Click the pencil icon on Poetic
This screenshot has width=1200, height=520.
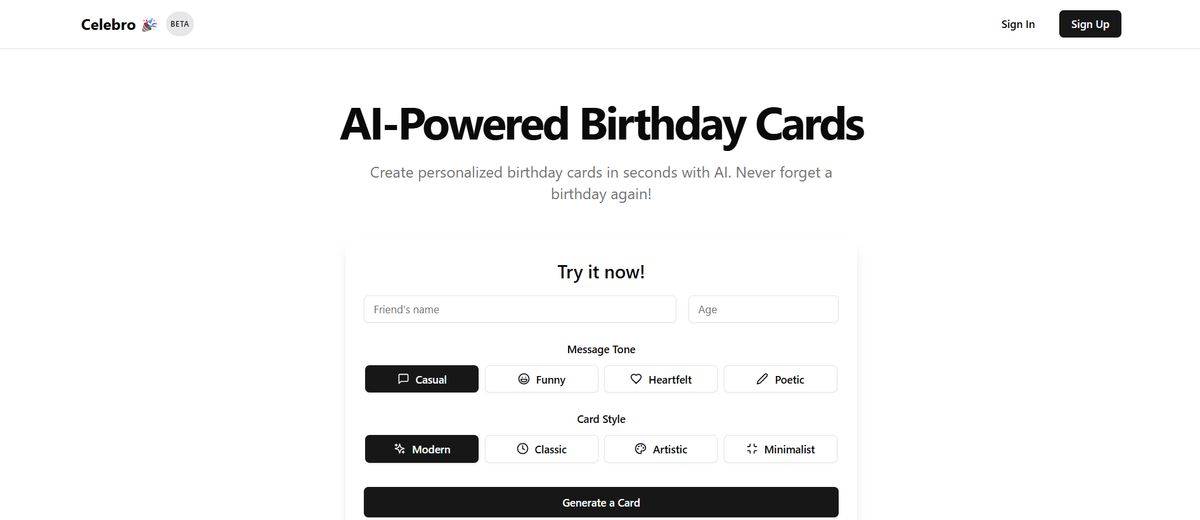click(762, 379)
